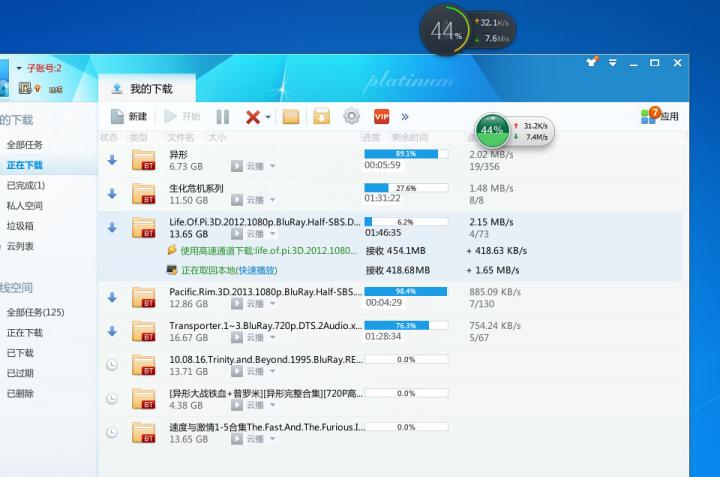Click 云播 play icon for Pacific.Rim
The height and width of the screenshot is (477, 720).
[237, 303]
